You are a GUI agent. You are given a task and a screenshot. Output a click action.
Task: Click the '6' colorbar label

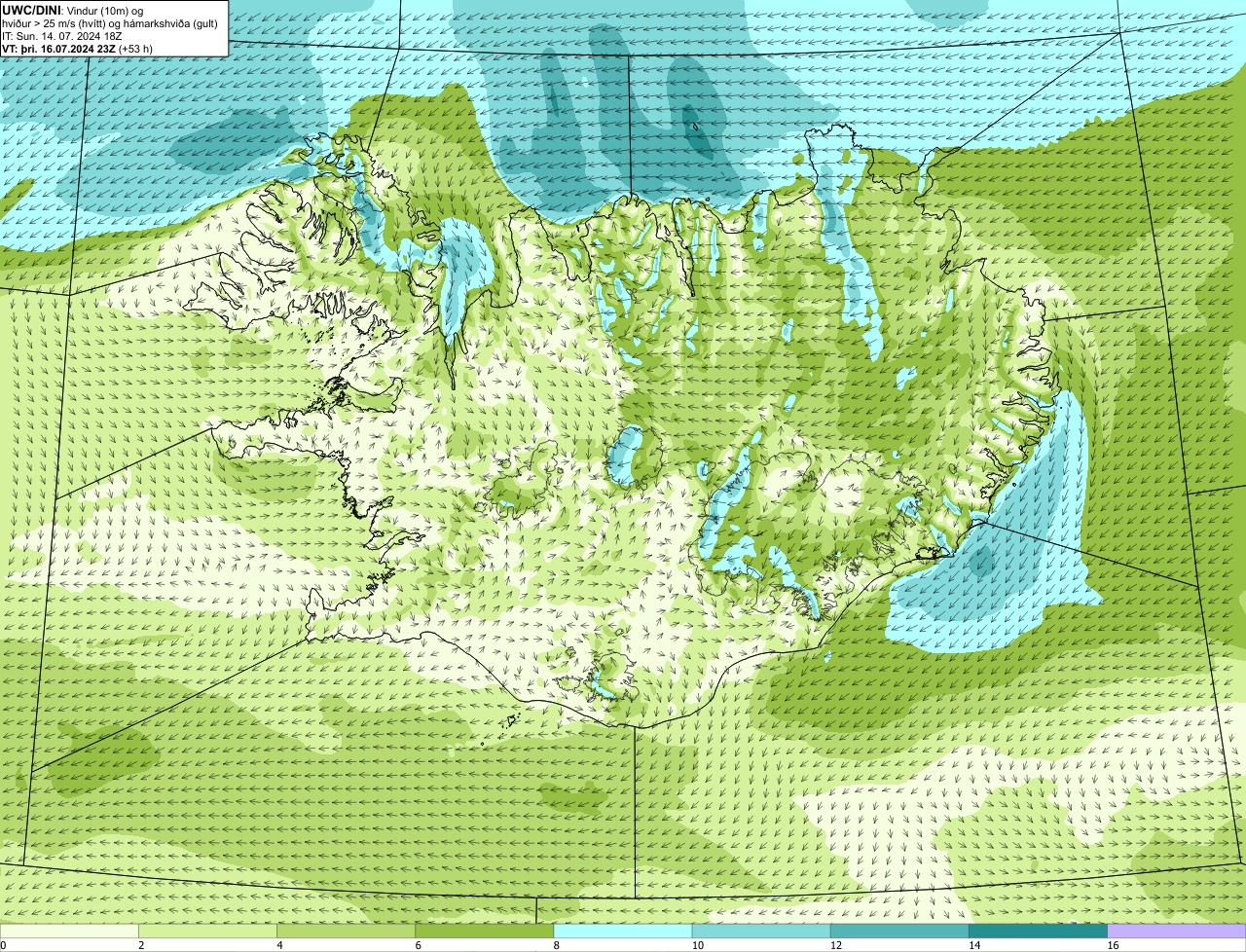[419, 945]
